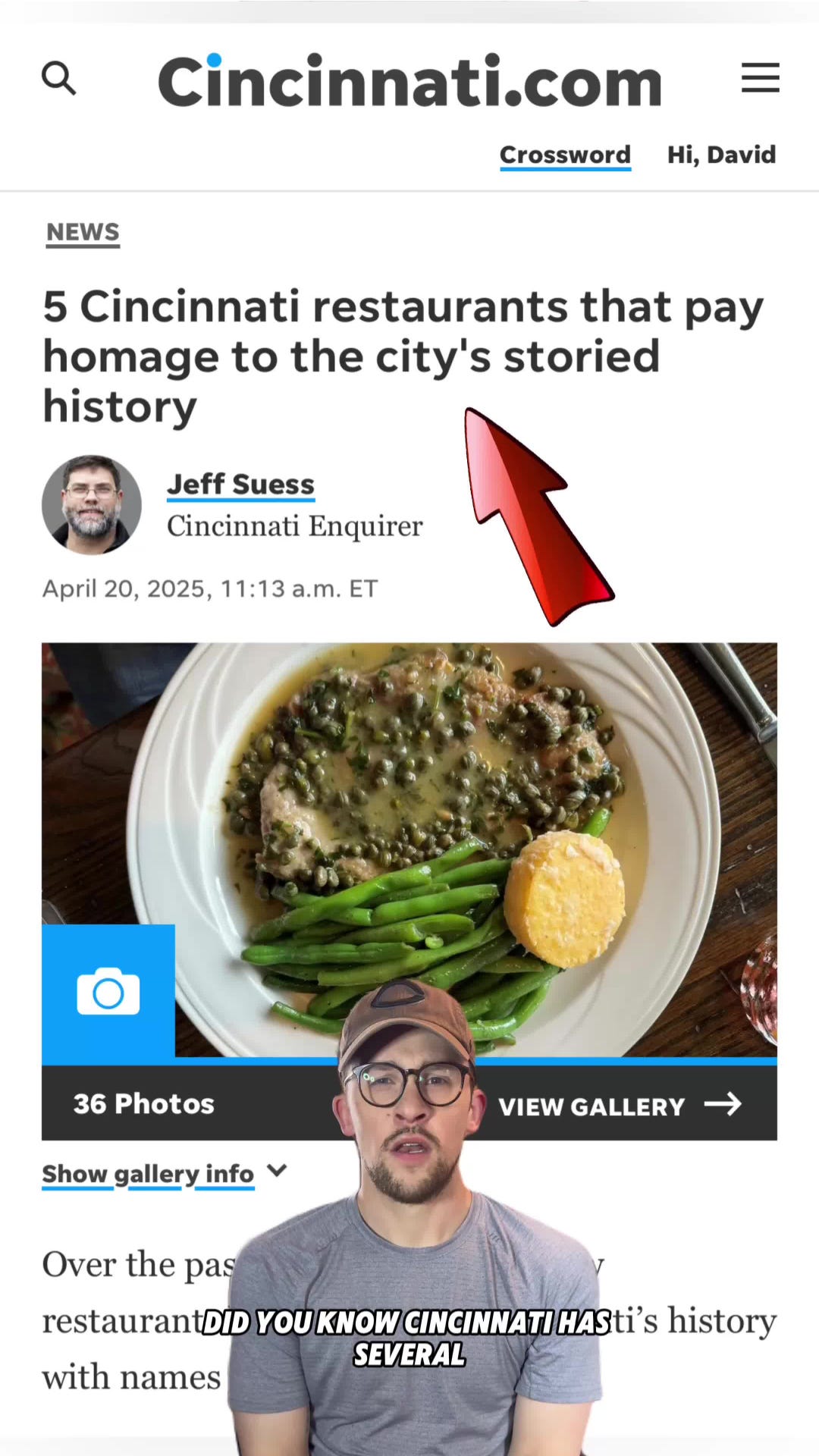
Task: Click the 36 Photos label
Action: pyautogui.click(x=144, y=1104)
